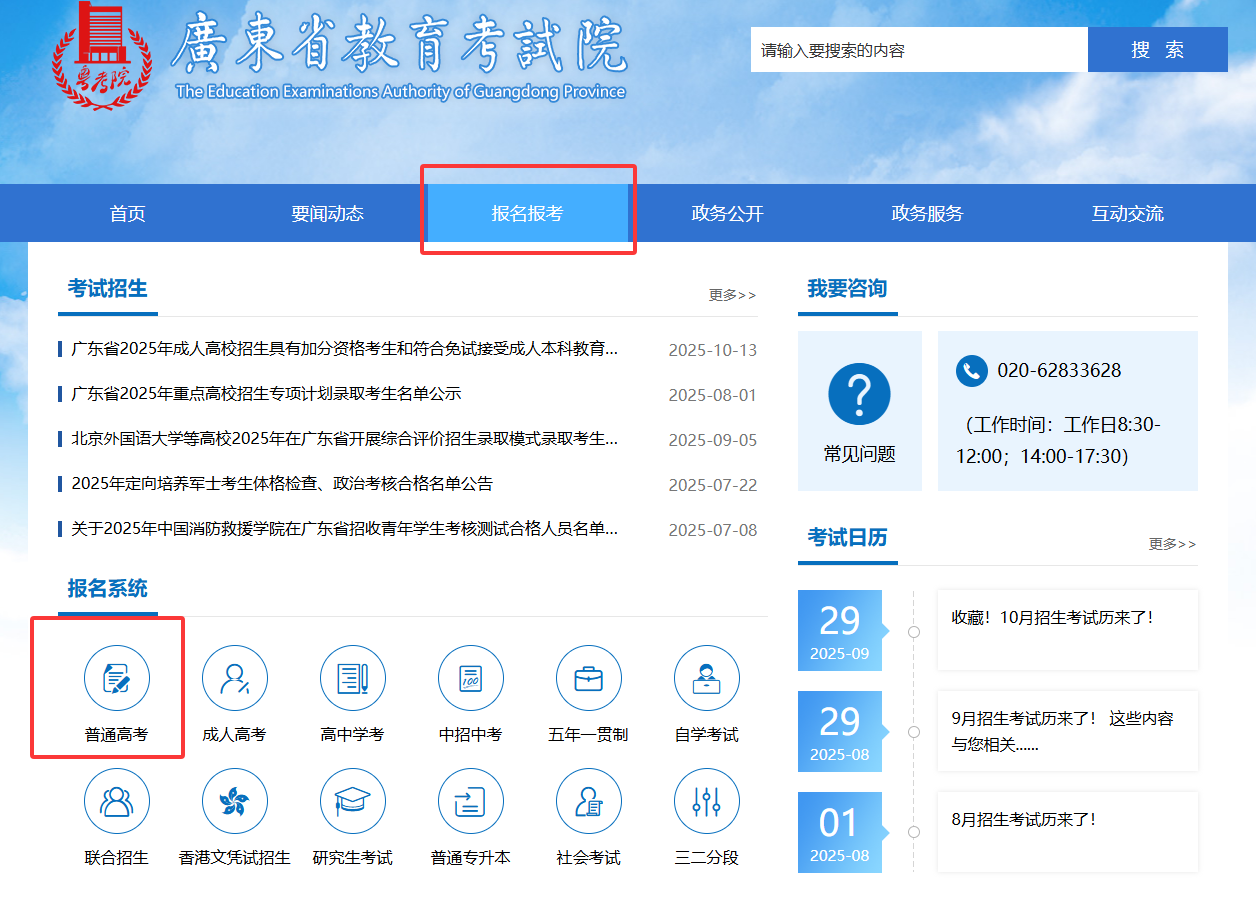This screenshot has height=901, width=1256.
Task: Go to 首页 in the navigation bar
Action: pyautogui.click(x=127, y=213)
